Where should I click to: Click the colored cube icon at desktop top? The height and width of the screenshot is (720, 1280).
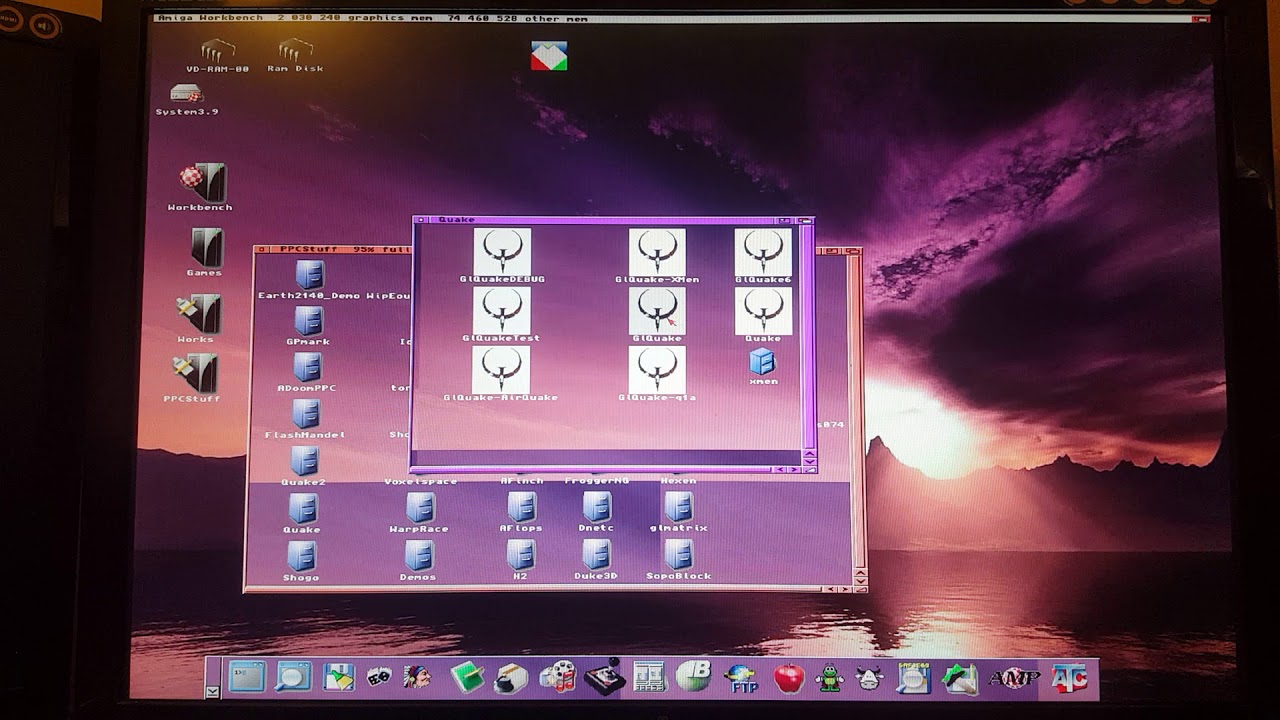[549, 56]
